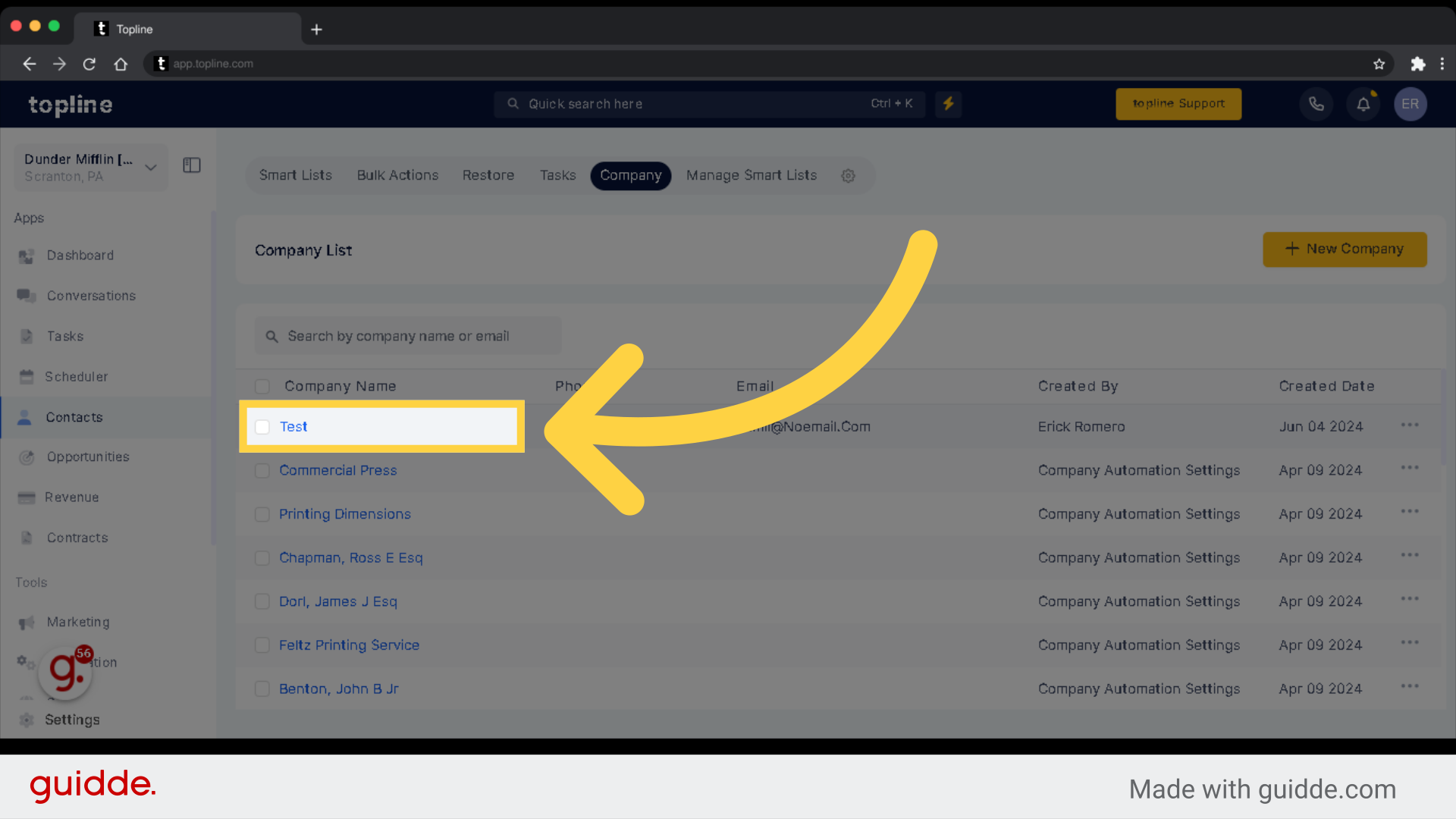The width and height of the screenshot is (1456, 819).
Task: Open the three-dot menu for Commercial Press
Action: coord(1410,468)
